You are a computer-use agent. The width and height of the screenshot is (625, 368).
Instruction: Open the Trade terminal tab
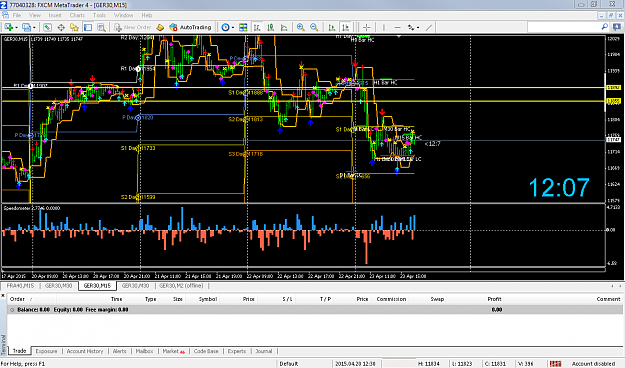(x=20, y=351)
